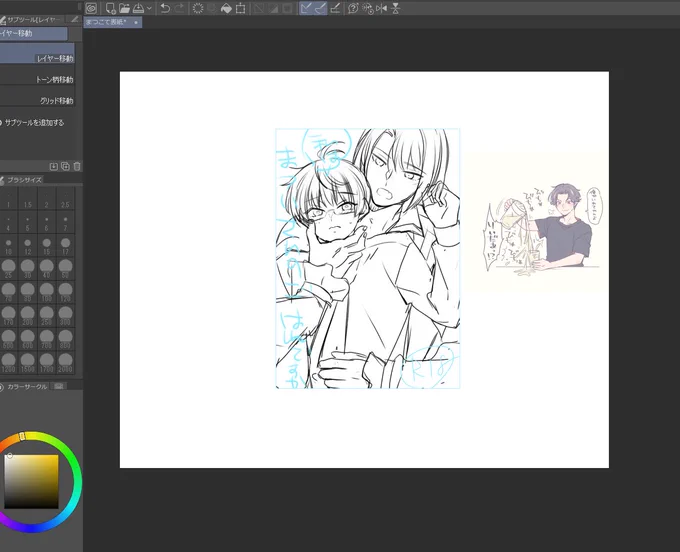Pick brush size 1500

tap(27, 363)
